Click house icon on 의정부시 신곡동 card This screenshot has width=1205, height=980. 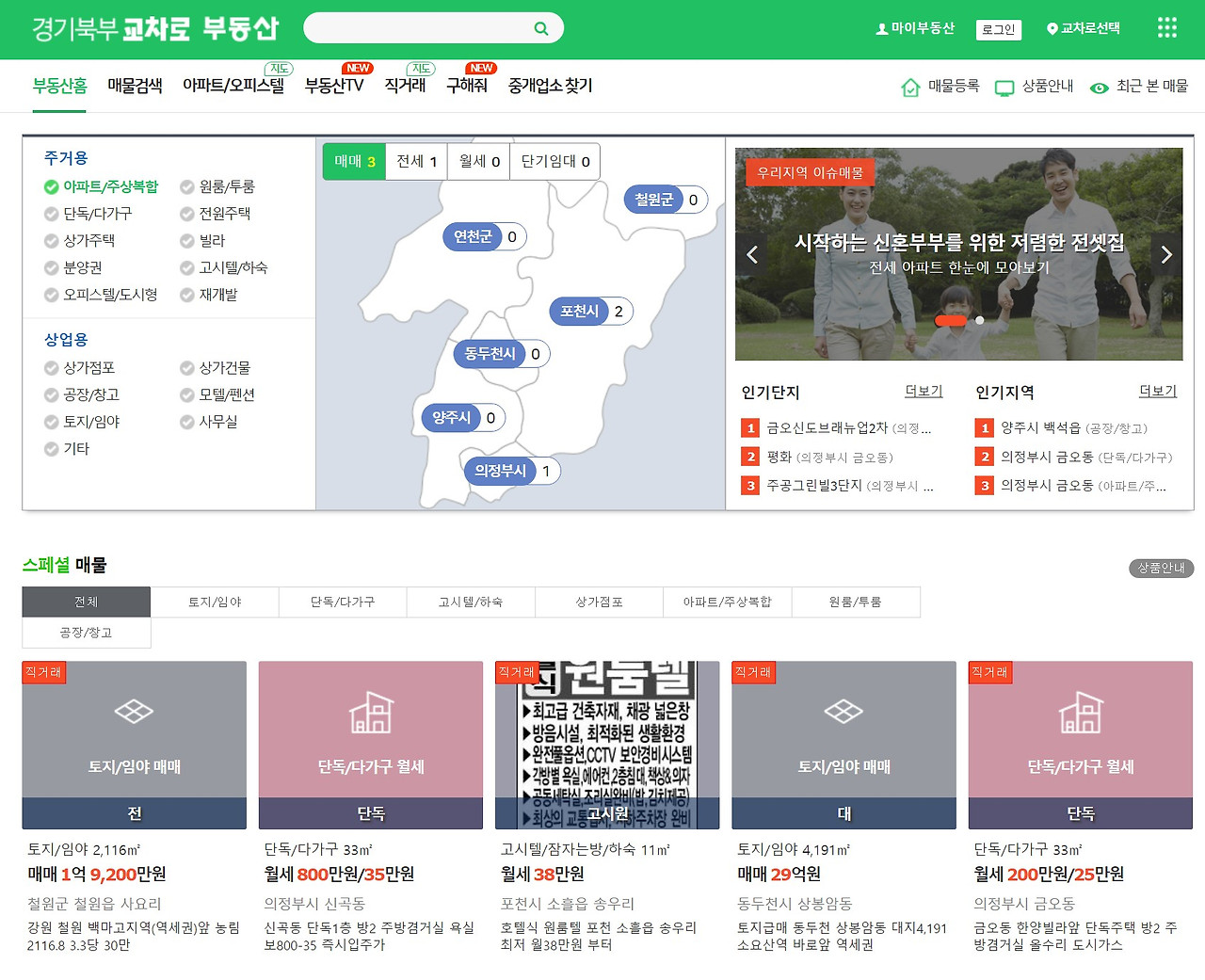371,712
